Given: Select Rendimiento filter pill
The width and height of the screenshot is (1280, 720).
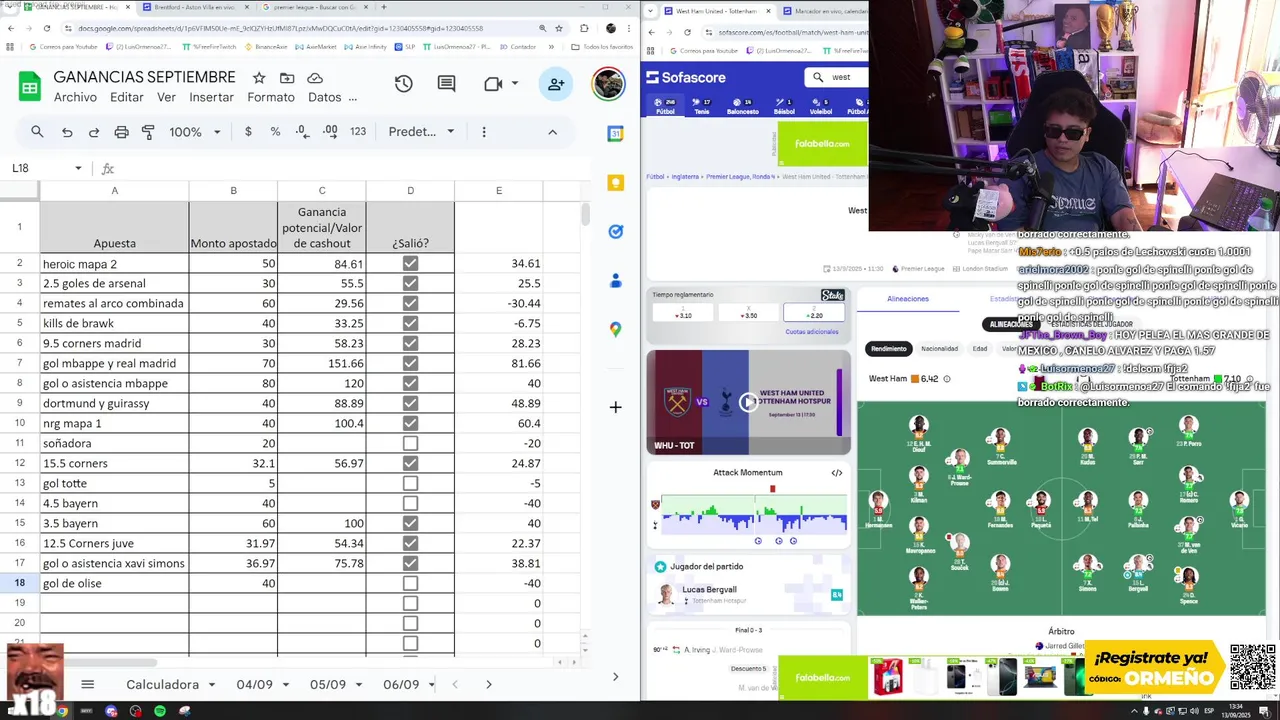Looking at the screenshot, I should point(889,349).
